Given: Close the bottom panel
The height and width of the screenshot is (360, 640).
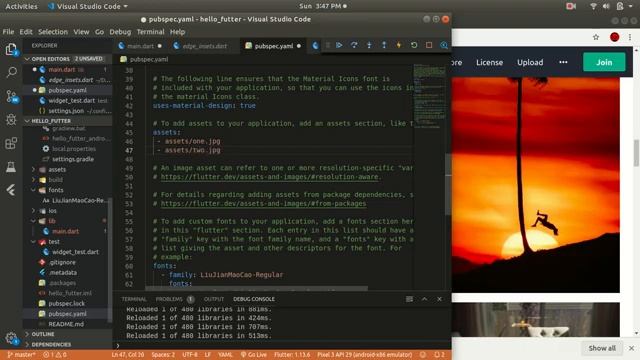Looking at the screenshot, I should click(x=440, y=299).
